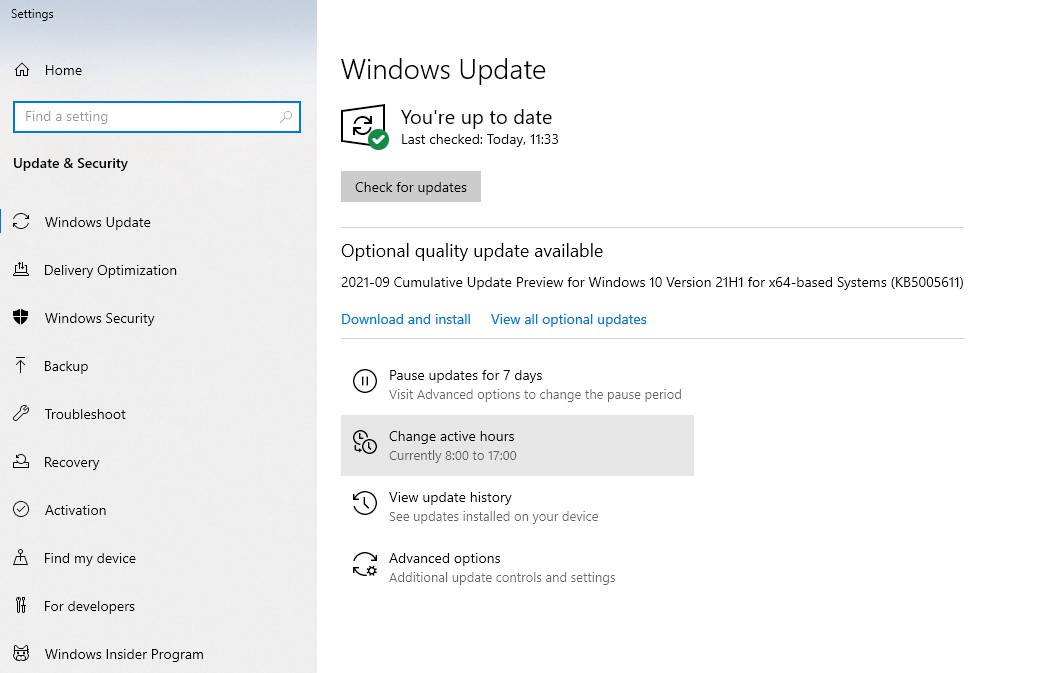
Task: Click the Windows Security shield icon
Action: pos(21,318)
